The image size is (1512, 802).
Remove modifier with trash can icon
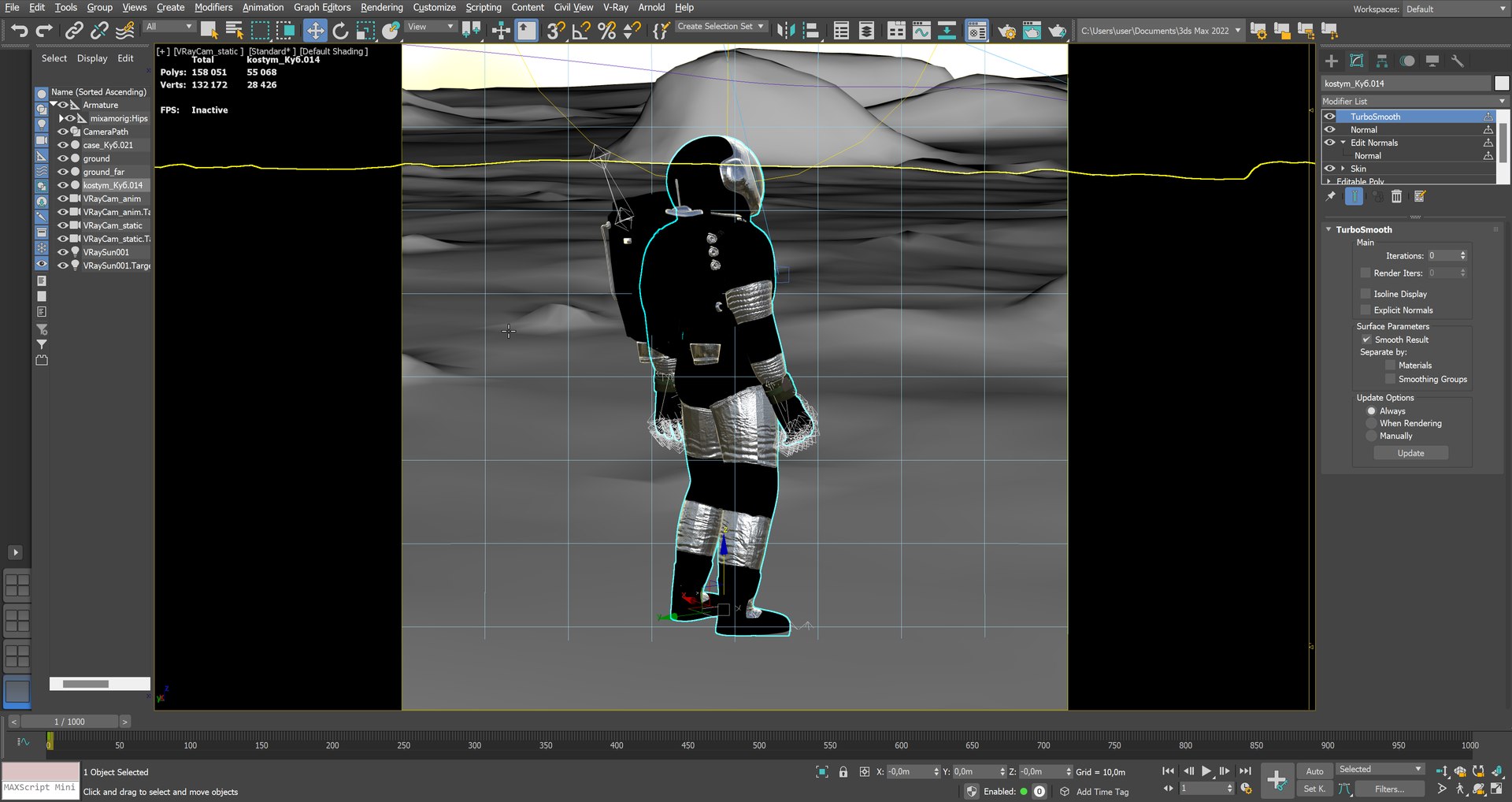pyautogui.click(x=1396, y=196)
